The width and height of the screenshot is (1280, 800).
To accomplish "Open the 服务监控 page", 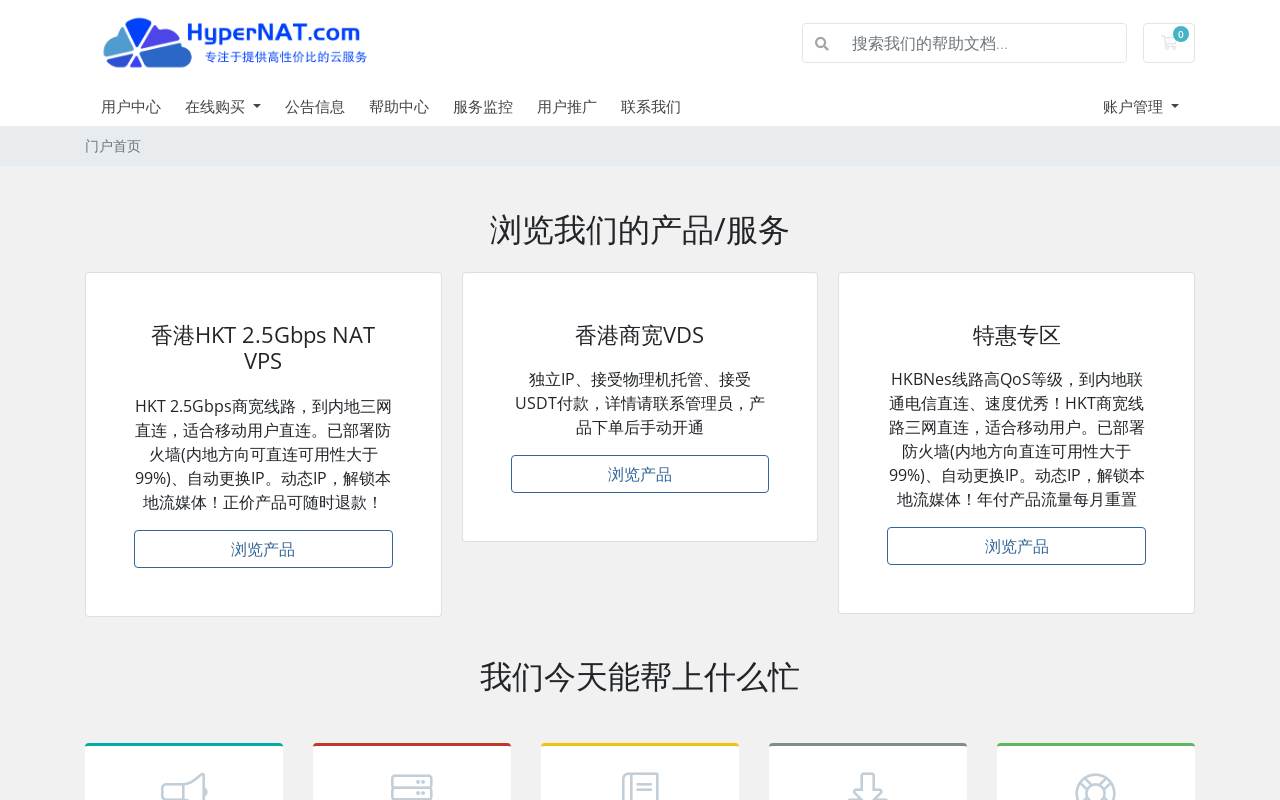I will [483, 107].
